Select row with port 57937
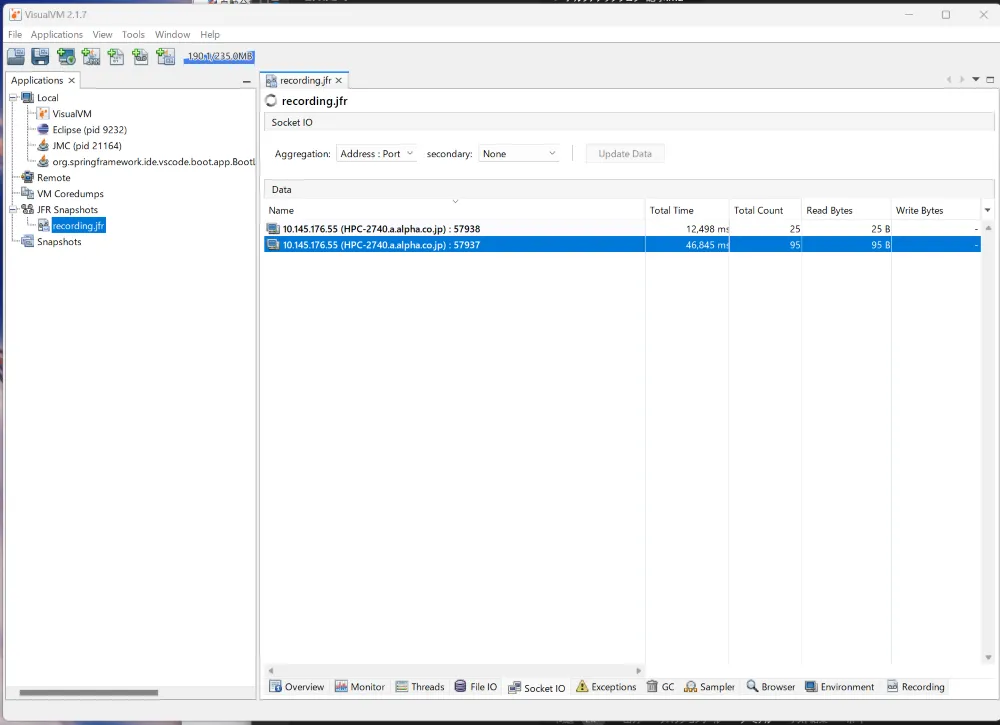The image size is (1000, 725). click(622, 244)
